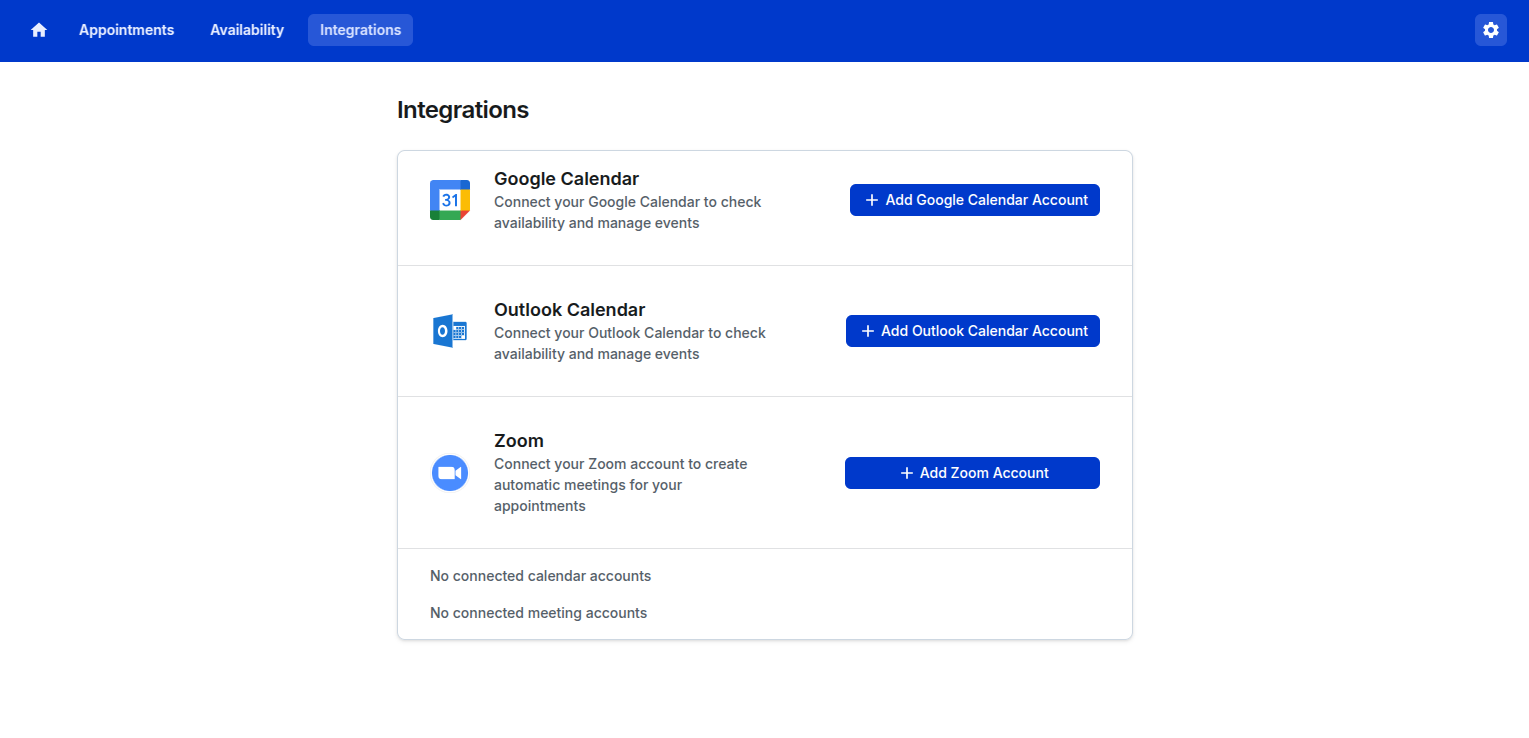Click the Zoom account description text
The image size is (1529, 738).
click(621, 485)
